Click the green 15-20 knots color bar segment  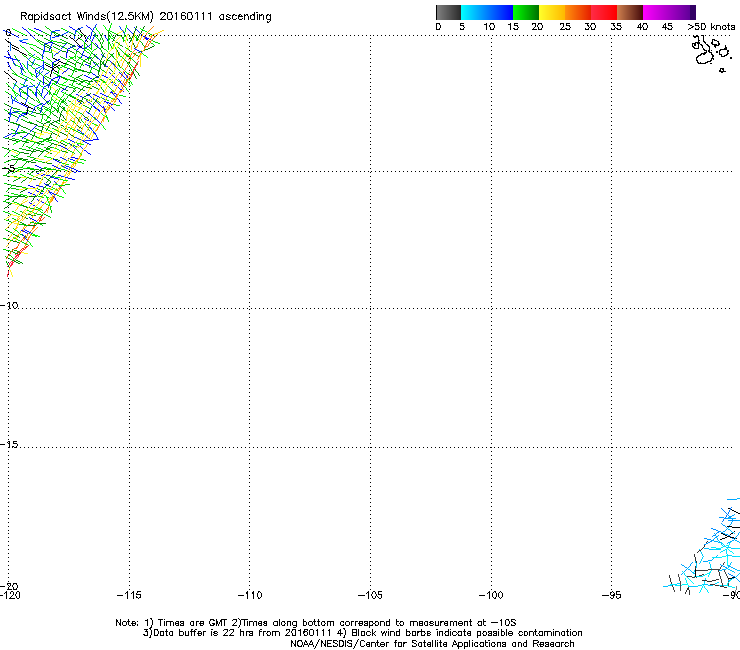[526, 12]
